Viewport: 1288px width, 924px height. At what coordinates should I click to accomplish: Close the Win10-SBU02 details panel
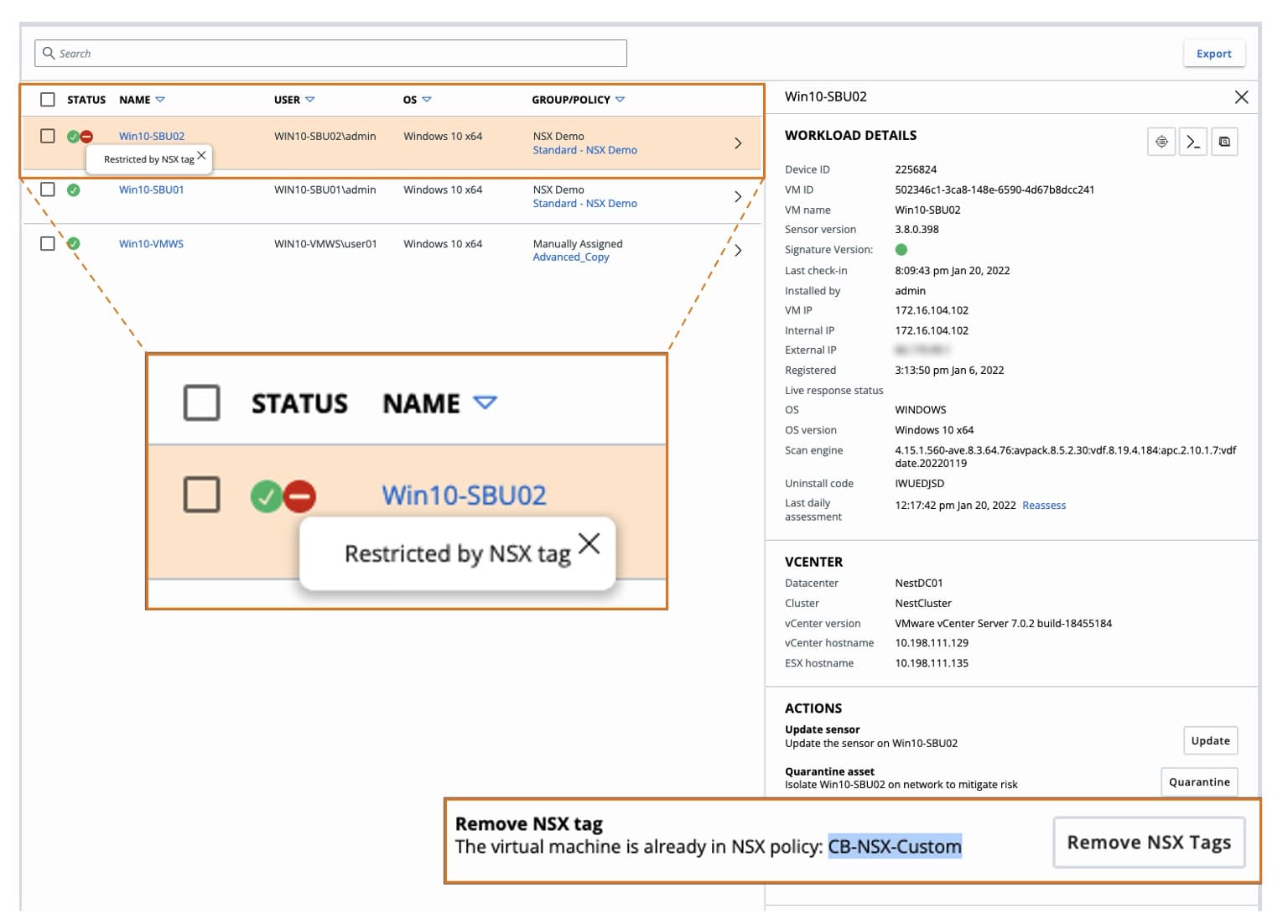[1241, 97]
